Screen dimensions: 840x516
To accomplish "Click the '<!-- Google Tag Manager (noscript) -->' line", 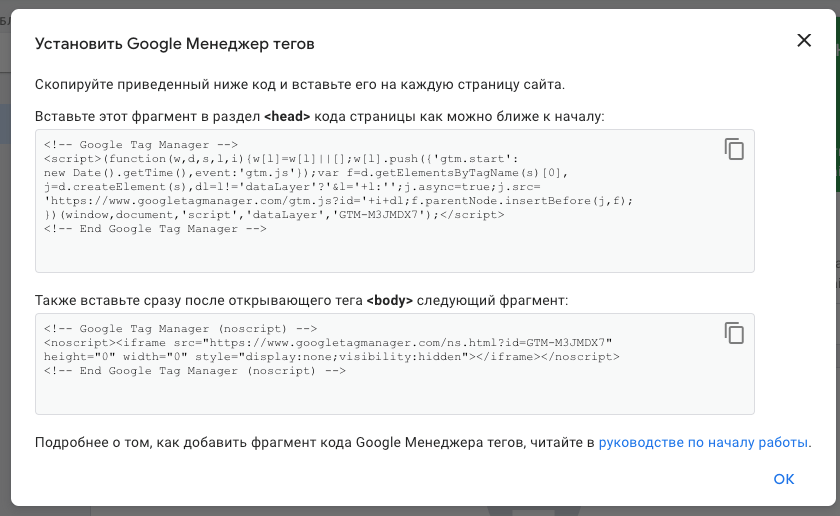I will tap(180, 329).
